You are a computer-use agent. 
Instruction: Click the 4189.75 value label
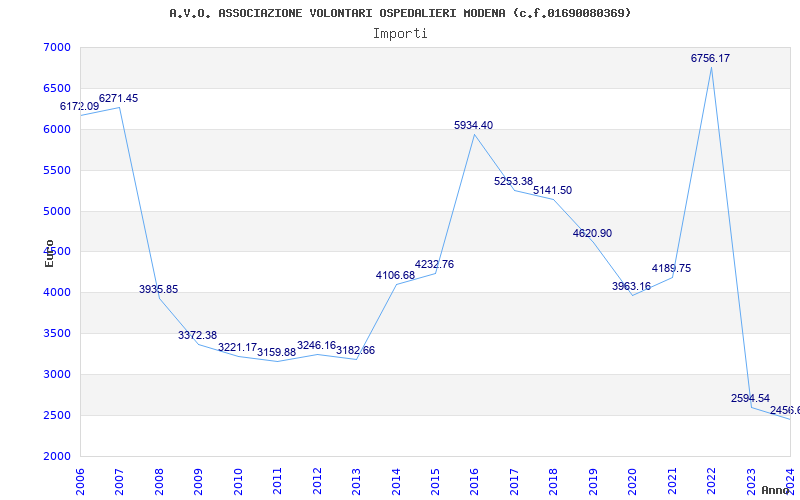pyautogui.click(x=671, y=268)
